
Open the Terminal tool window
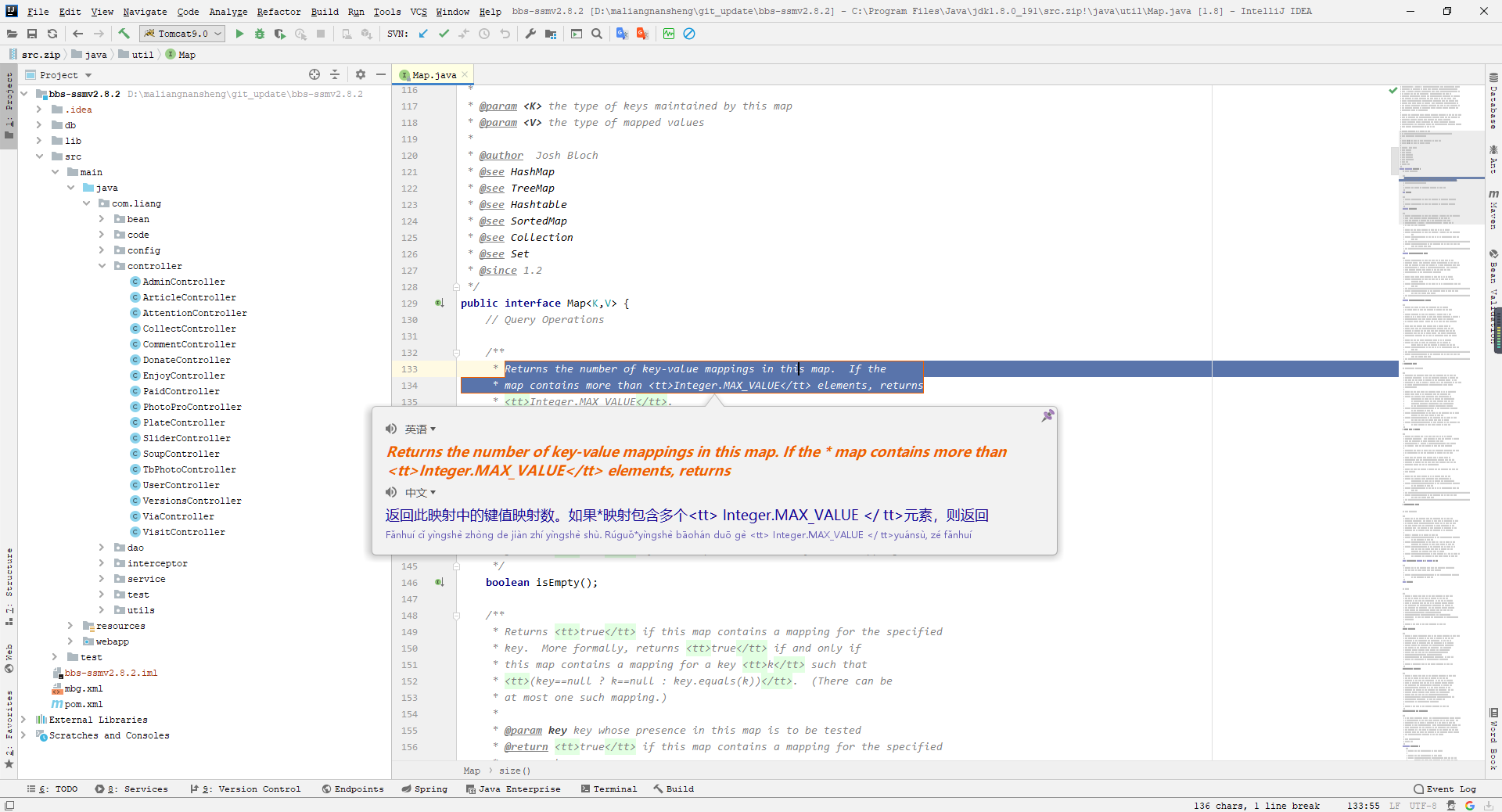[x=609, y=789]
